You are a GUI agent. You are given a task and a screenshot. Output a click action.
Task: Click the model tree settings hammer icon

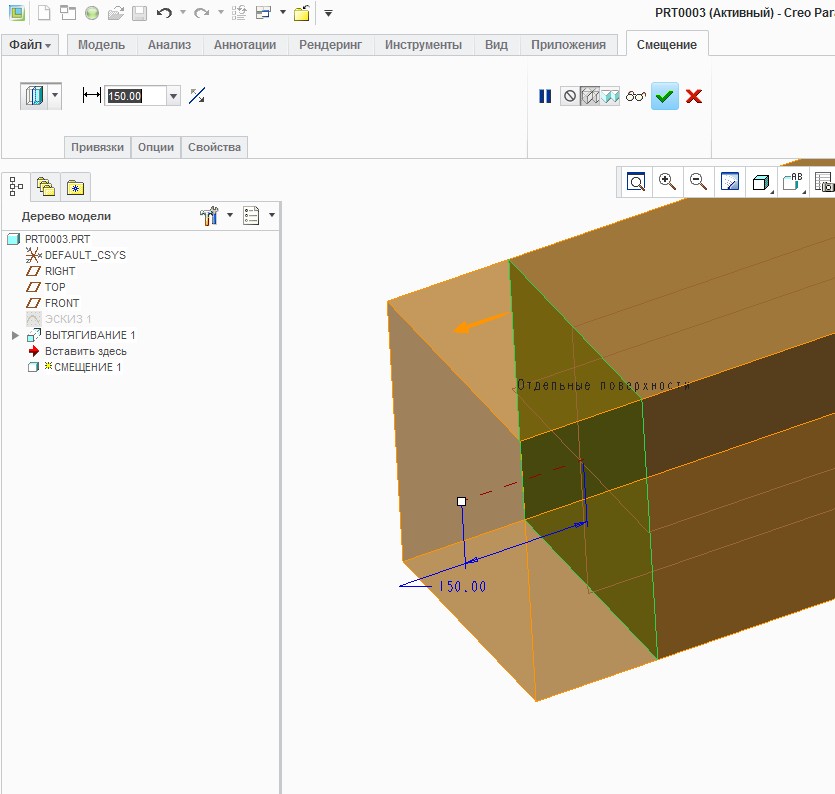209,215
